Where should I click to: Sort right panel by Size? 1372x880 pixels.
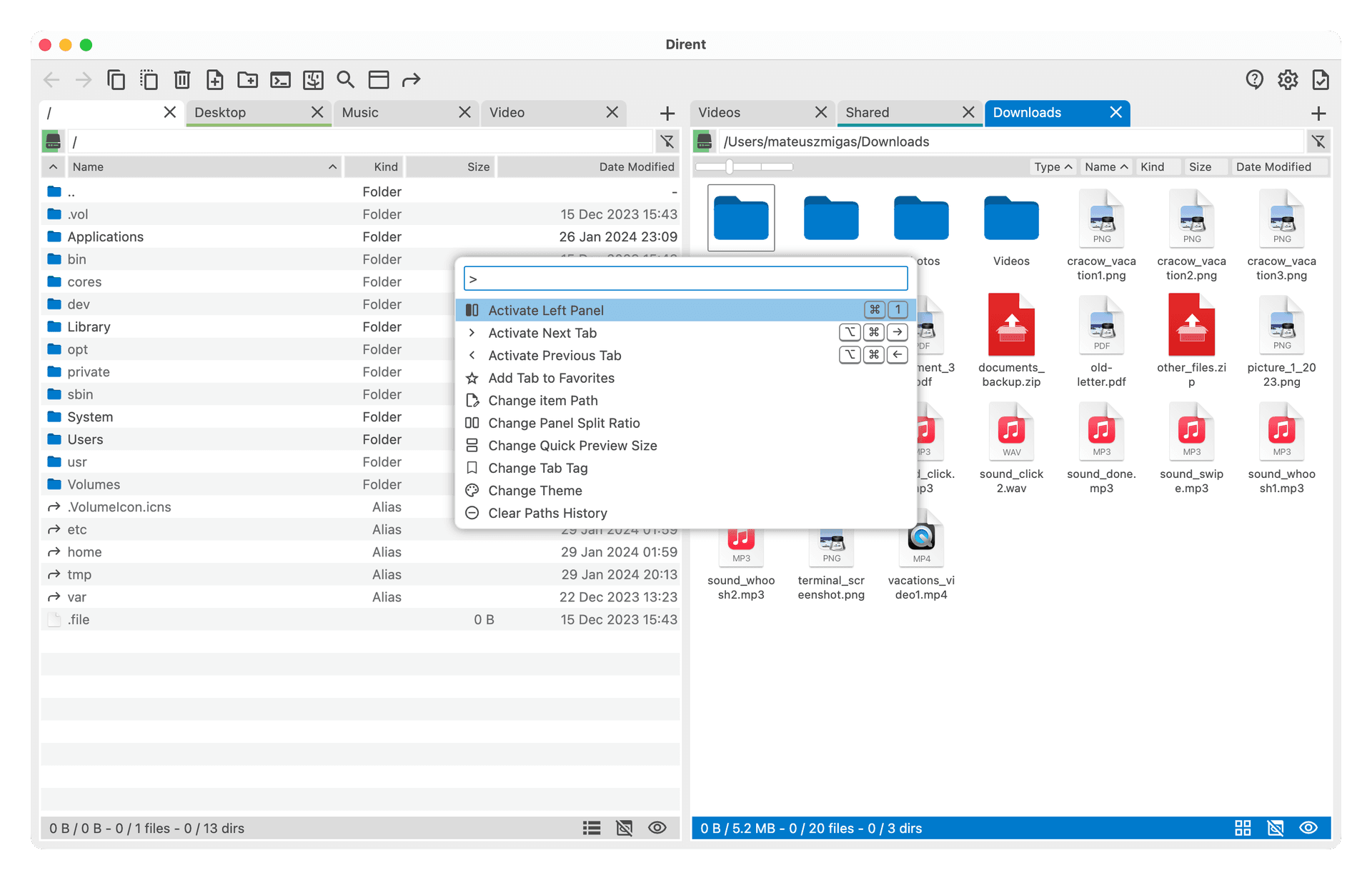[x=1205, y=166]
